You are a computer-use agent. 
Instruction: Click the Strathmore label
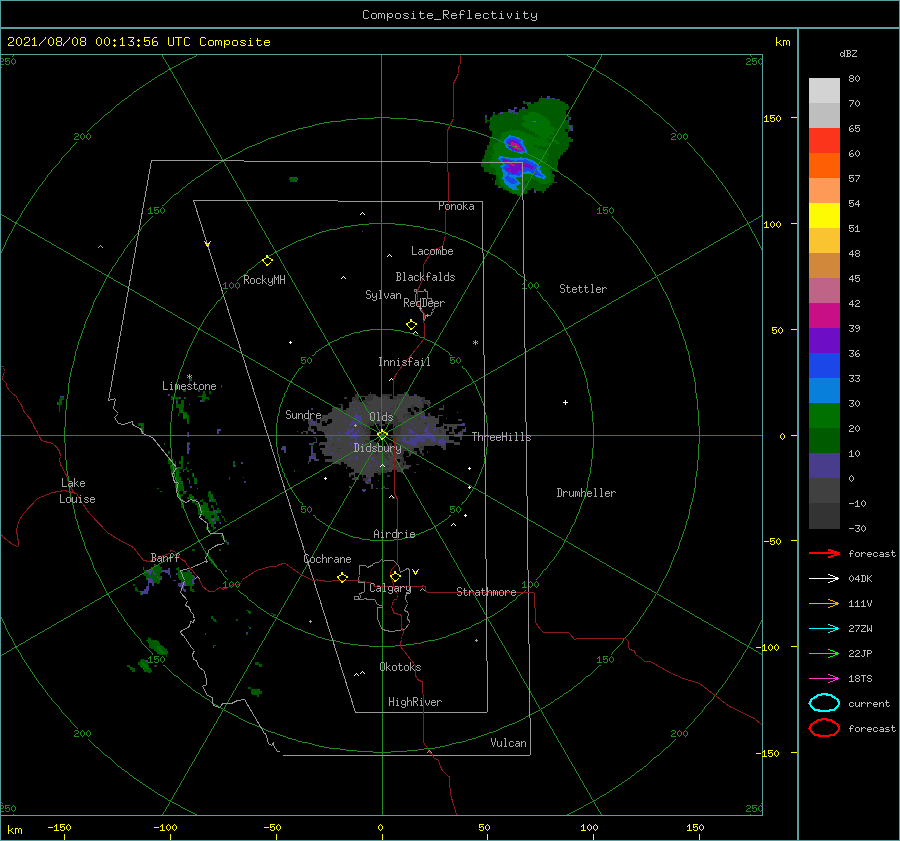(486, 592)
